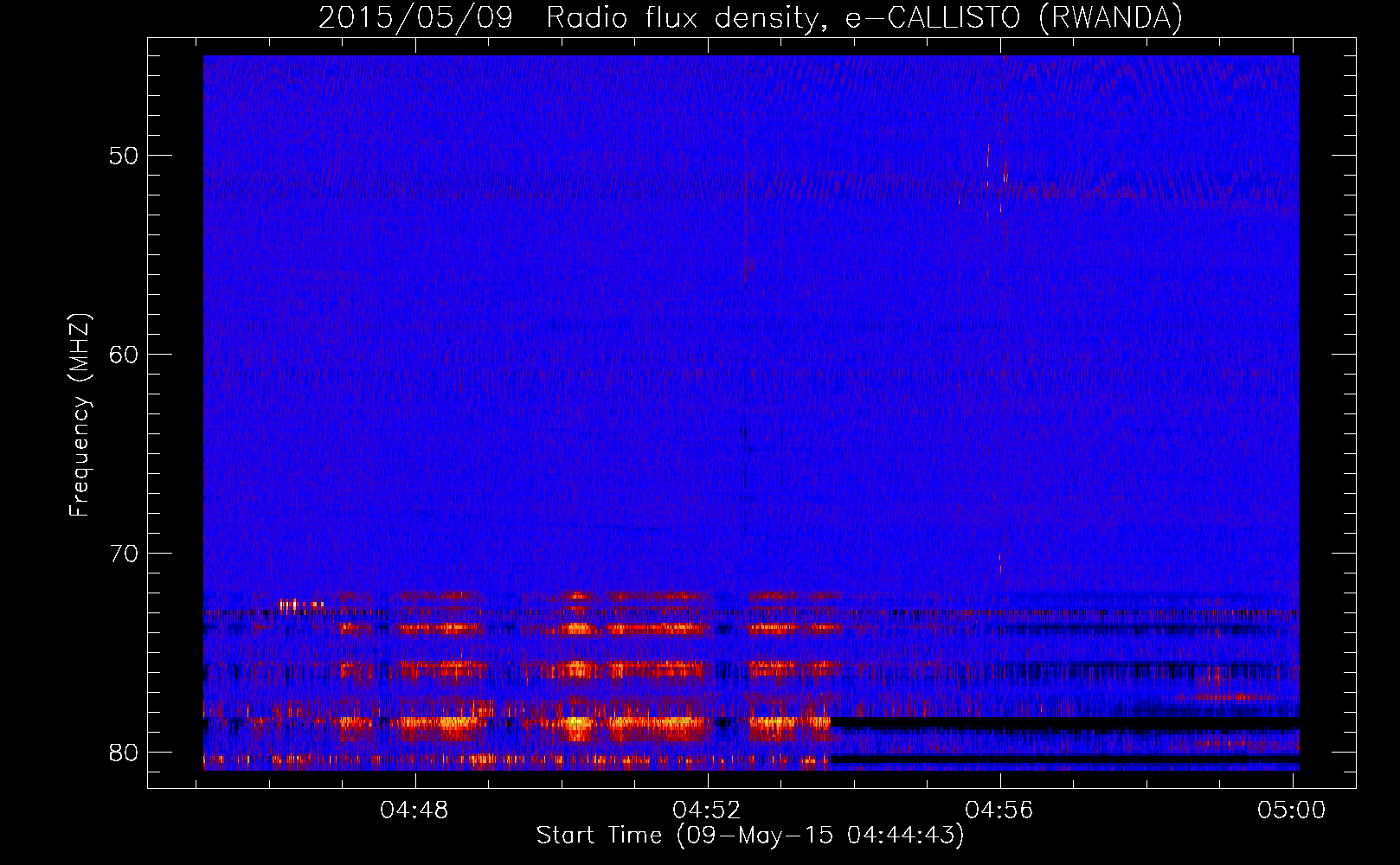Click the 80 frequency tick label
1400x865 pixels.
[x=125, y=753]
